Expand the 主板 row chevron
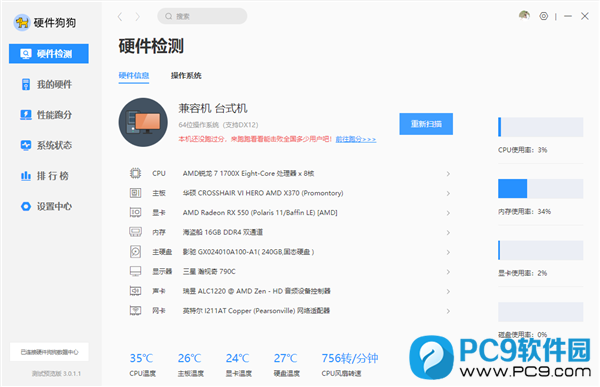600x387 pixels. (448, 193)
